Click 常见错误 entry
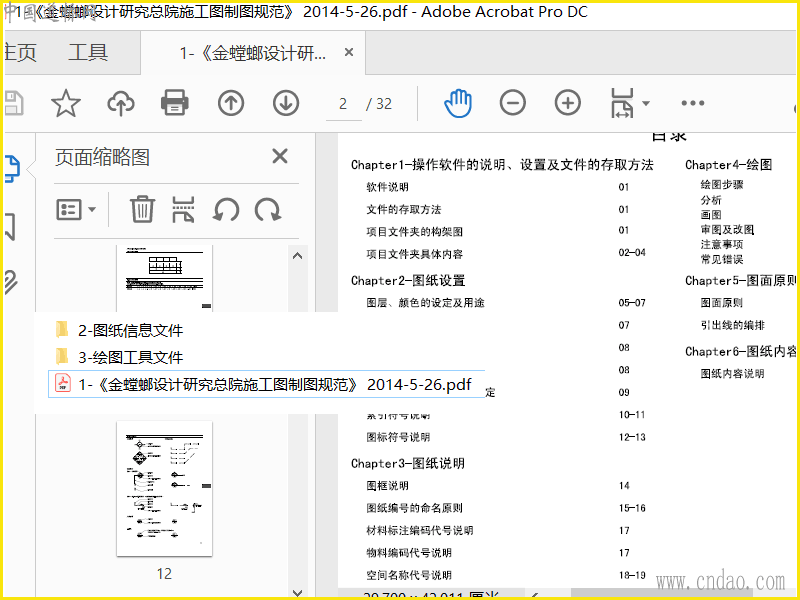800x600 pixels. point(721,259)
